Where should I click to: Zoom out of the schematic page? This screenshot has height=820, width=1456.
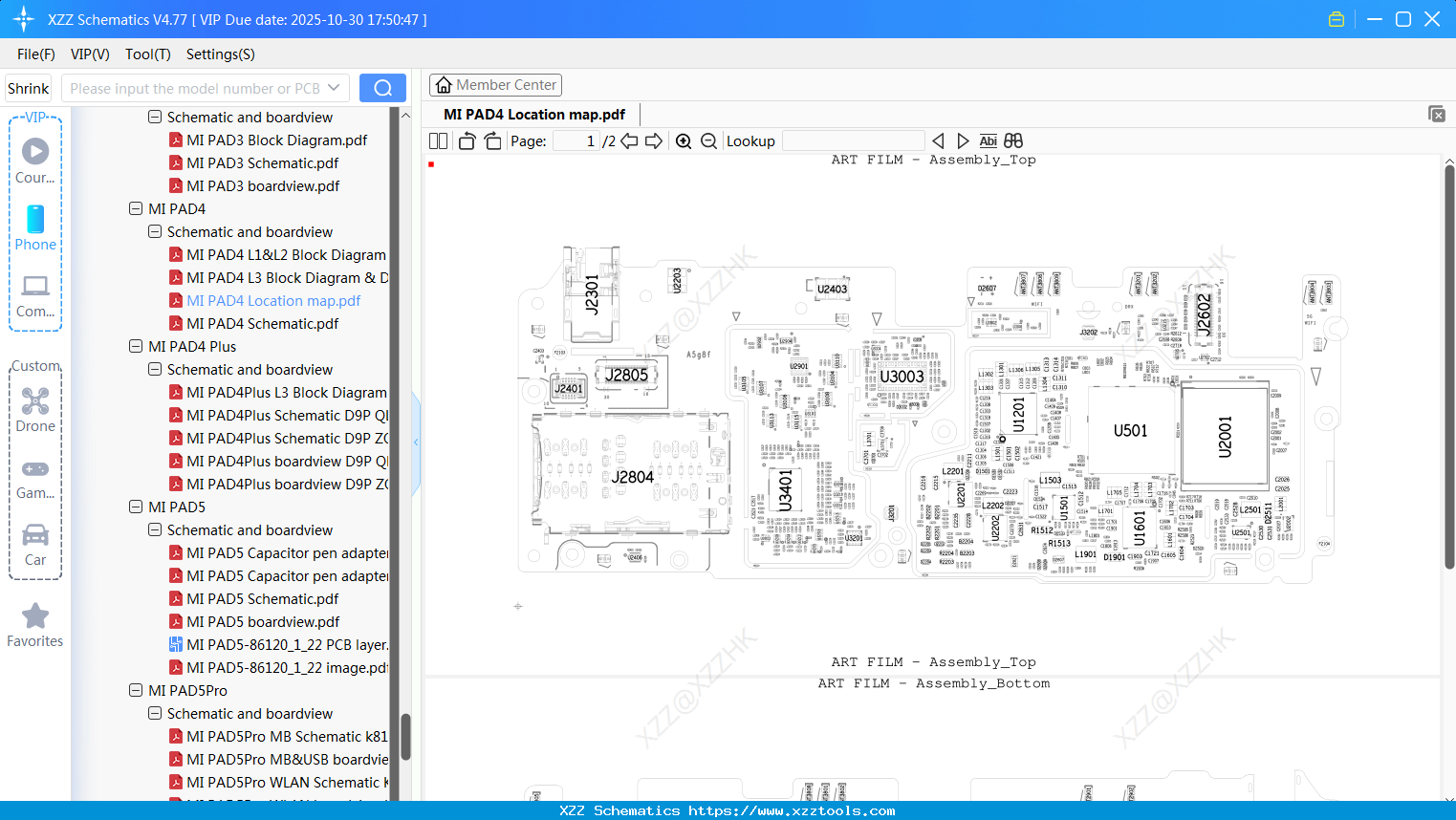tap(708, 140)
